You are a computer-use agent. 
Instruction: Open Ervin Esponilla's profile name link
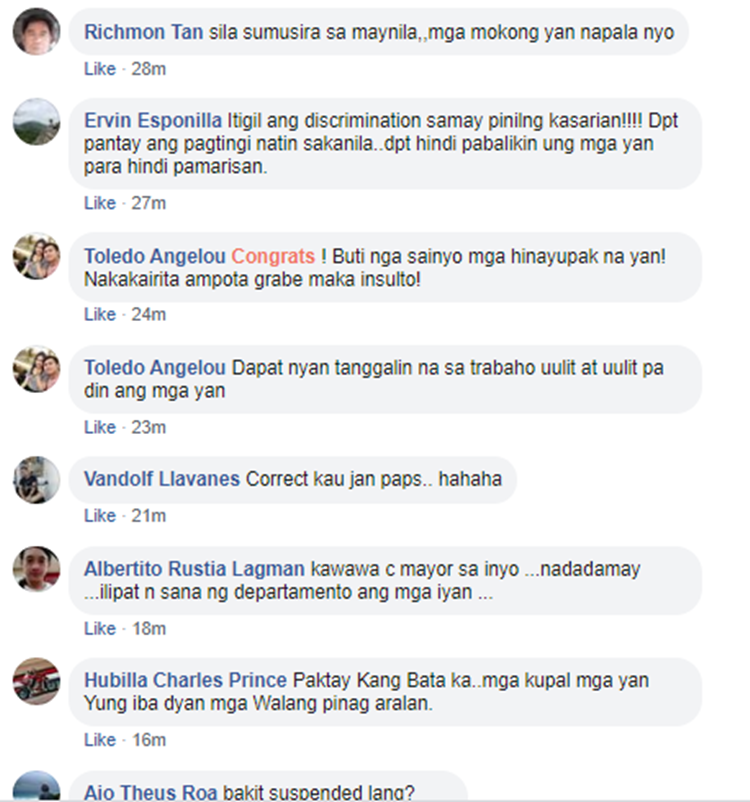(153, 121)
